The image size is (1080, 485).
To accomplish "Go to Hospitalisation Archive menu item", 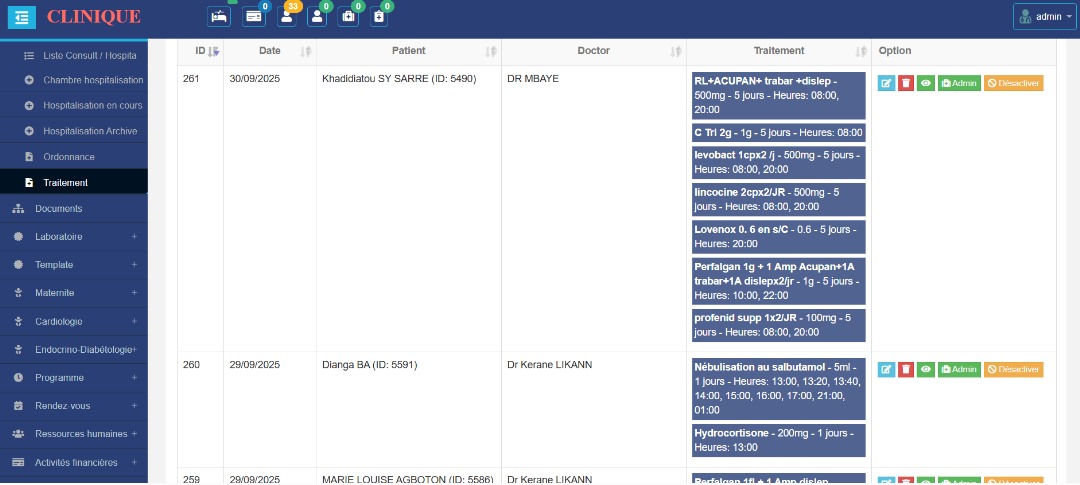I will coord(90,131).
